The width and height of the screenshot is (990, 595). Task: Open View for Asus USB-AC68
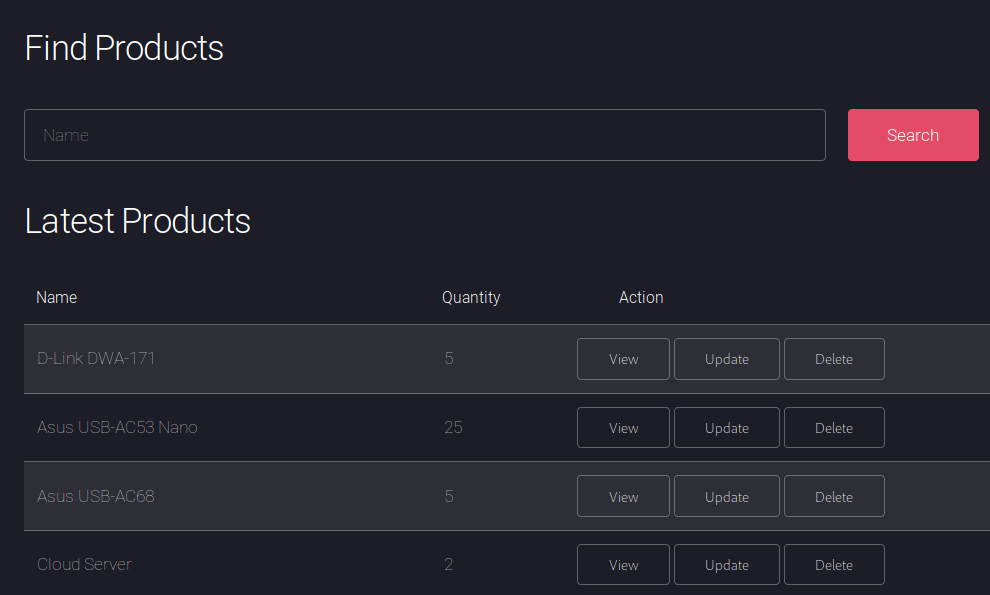click(623, 497)
